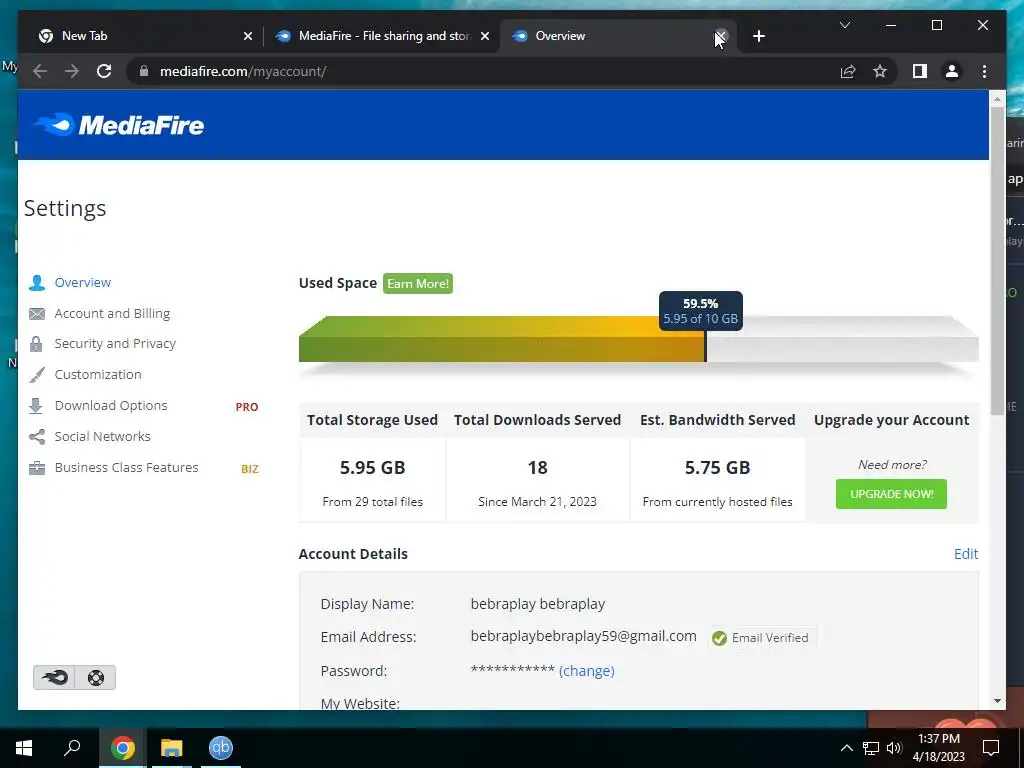Click the envelope icon beside Account and Billing
Viewport: 1024px width, 768px height.
[x=37, y=314]
